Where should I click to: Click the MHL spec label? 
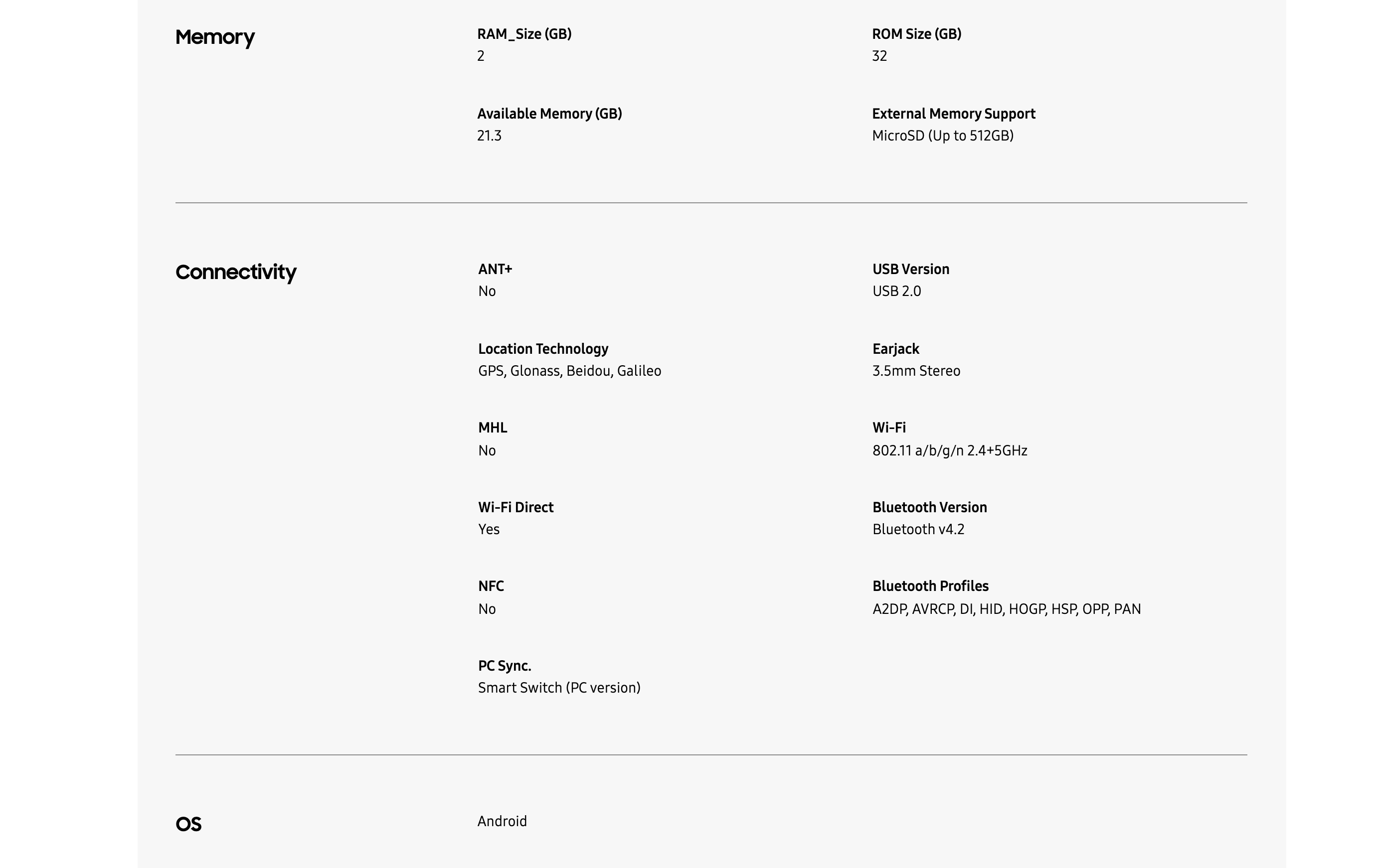[492, 428]
